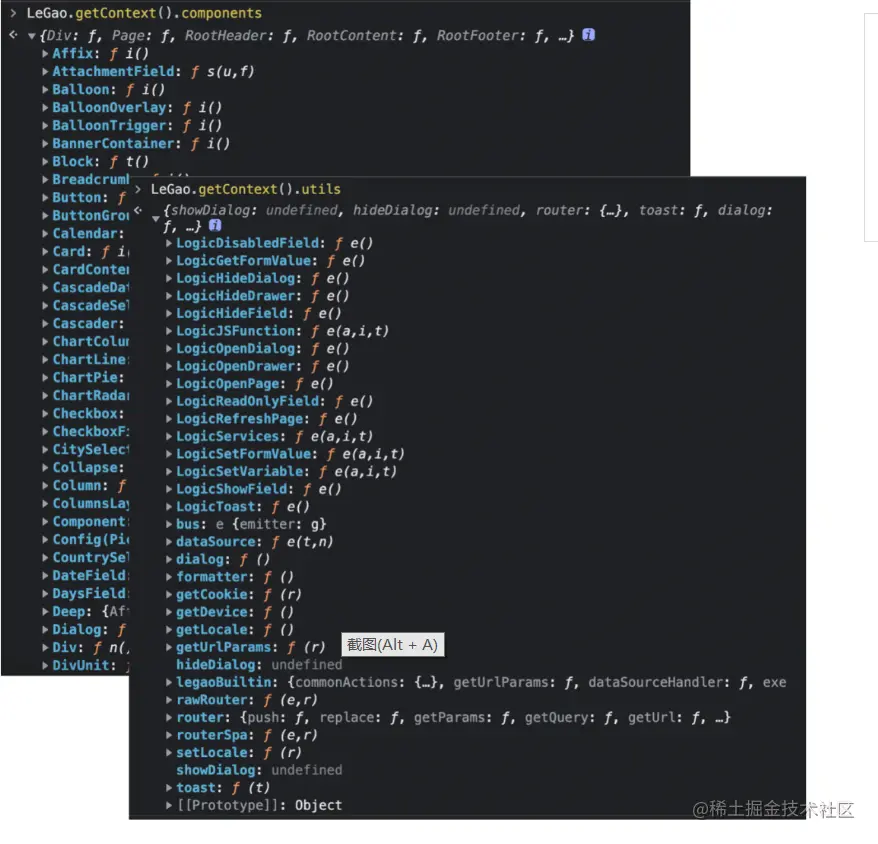Expand the getCookie function
878x844 pixels.
point(169,594)
